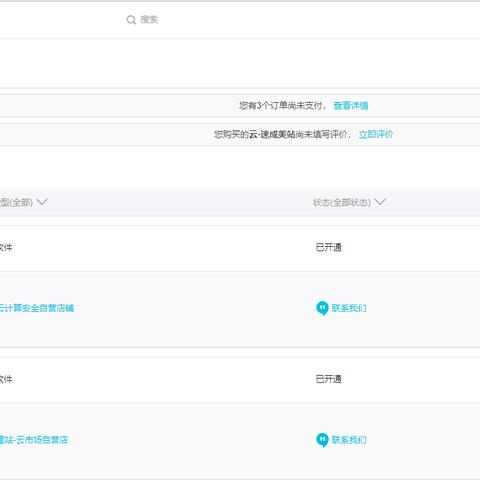Select 已开通 status in the first order row
Image resolution: width=480 pixels, height=480 pixels.
329,247
